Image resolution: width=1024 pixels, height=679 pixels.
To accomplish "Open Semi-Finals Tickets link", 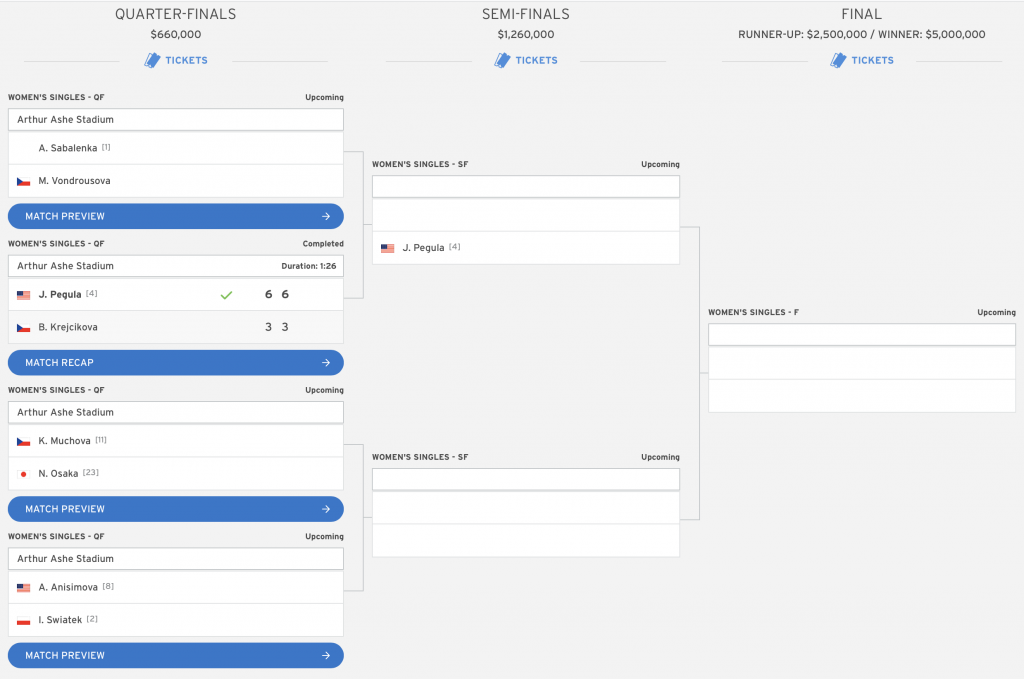I will 537,60.
